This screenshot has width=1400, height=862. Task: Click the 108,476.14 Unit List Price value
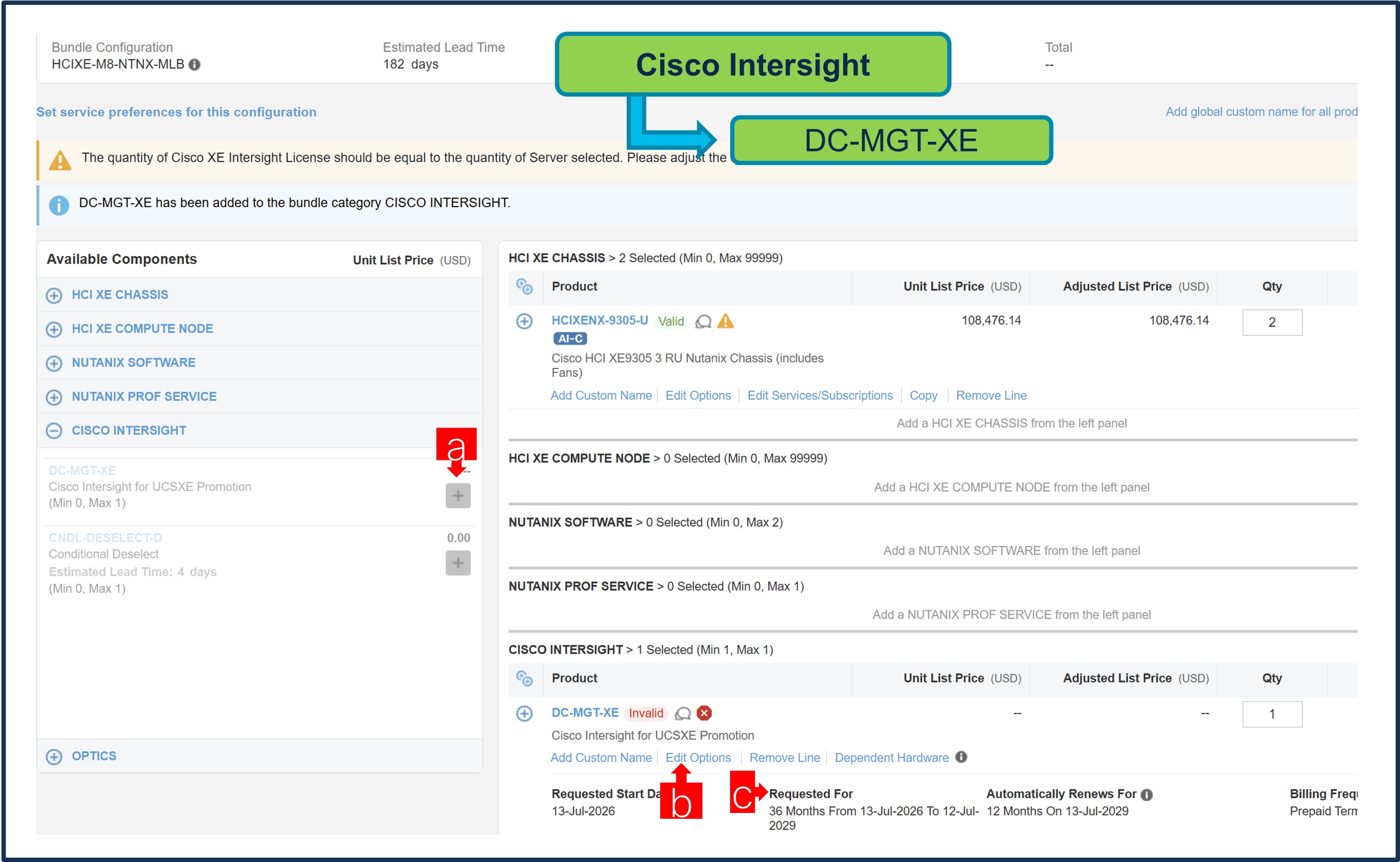click(x=991, y=321)
